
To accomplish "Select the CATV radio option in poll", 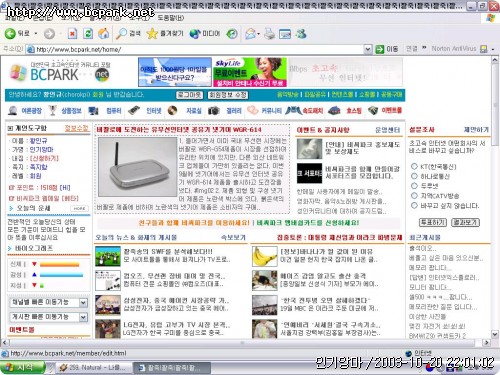I will click(414, 195).
